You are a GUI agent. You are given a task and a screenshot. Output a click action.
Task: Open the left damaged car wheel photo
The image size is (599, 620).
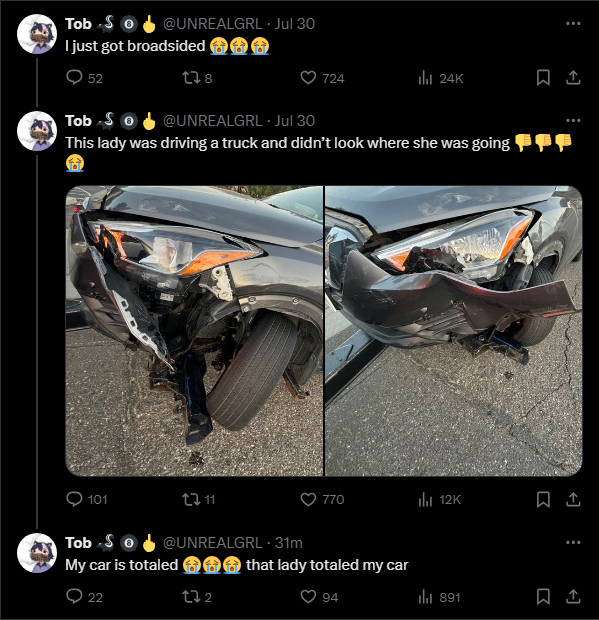(194, 331)
